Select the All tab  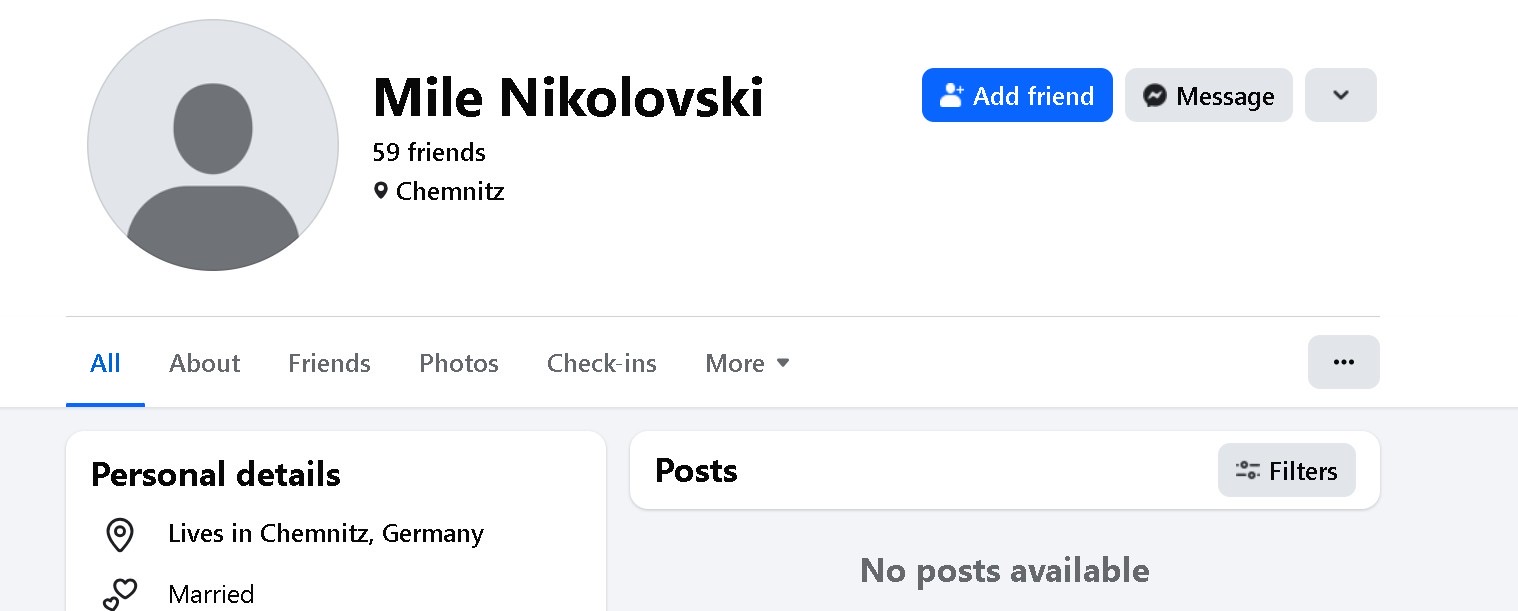(x=105, y=363)
